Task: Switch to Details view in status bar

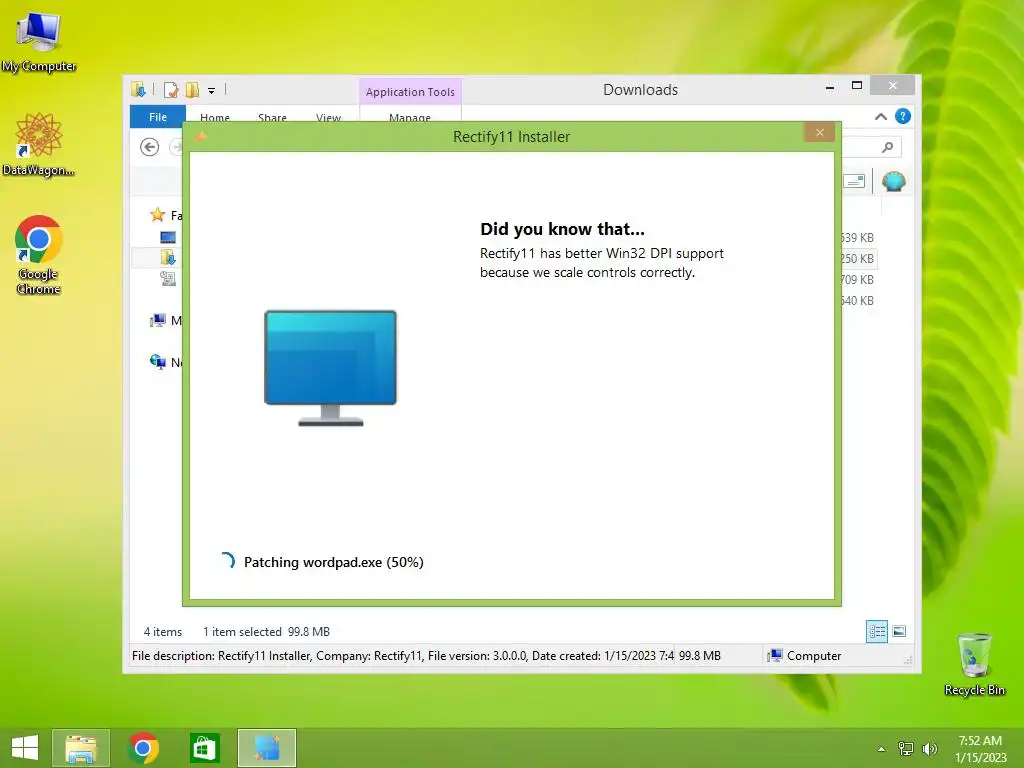Action: tap(876, 632)
